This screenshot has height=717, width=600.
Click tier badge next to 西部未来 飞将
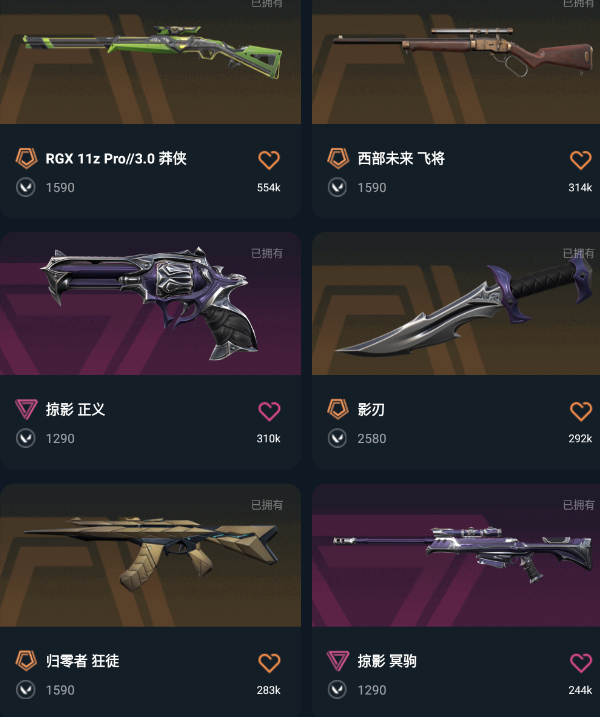(x=338, y=159)
